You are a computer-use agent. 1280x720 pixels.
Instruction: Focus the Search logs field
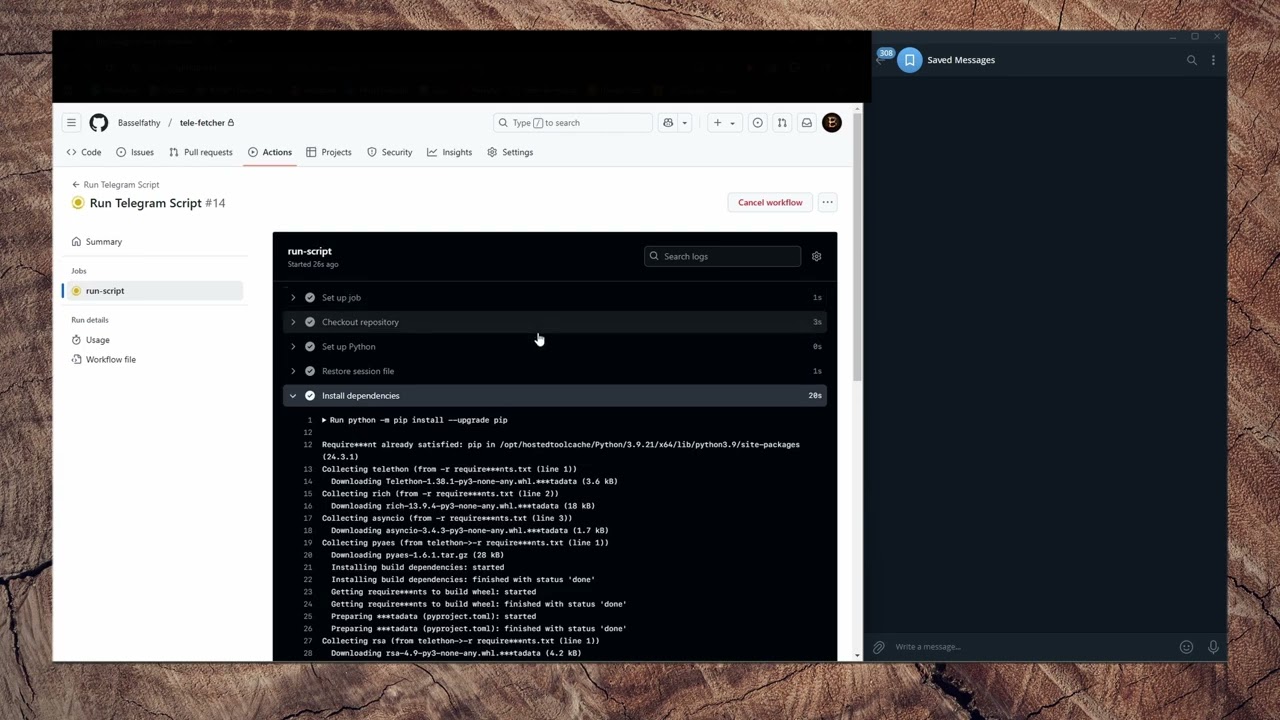click(x=722, y=256)
